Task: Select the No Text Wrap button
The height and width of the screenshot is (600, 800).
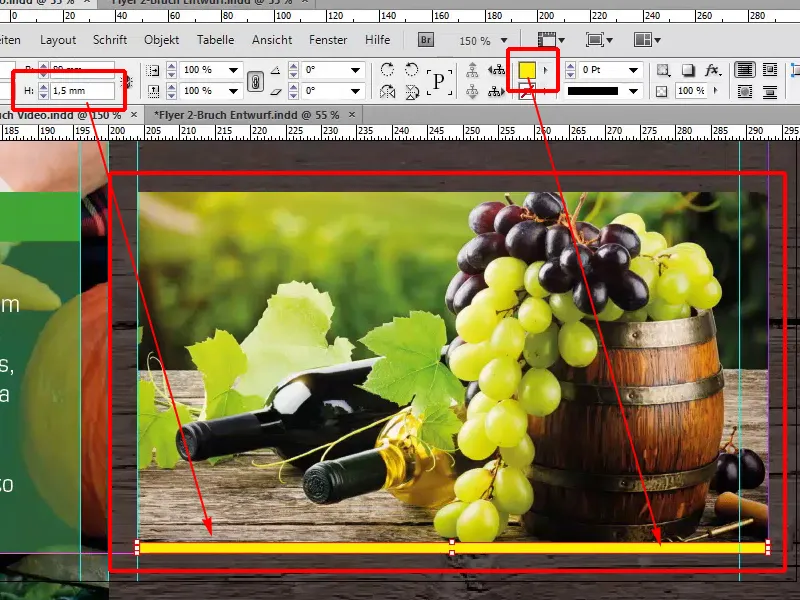Action: (745, 69)
